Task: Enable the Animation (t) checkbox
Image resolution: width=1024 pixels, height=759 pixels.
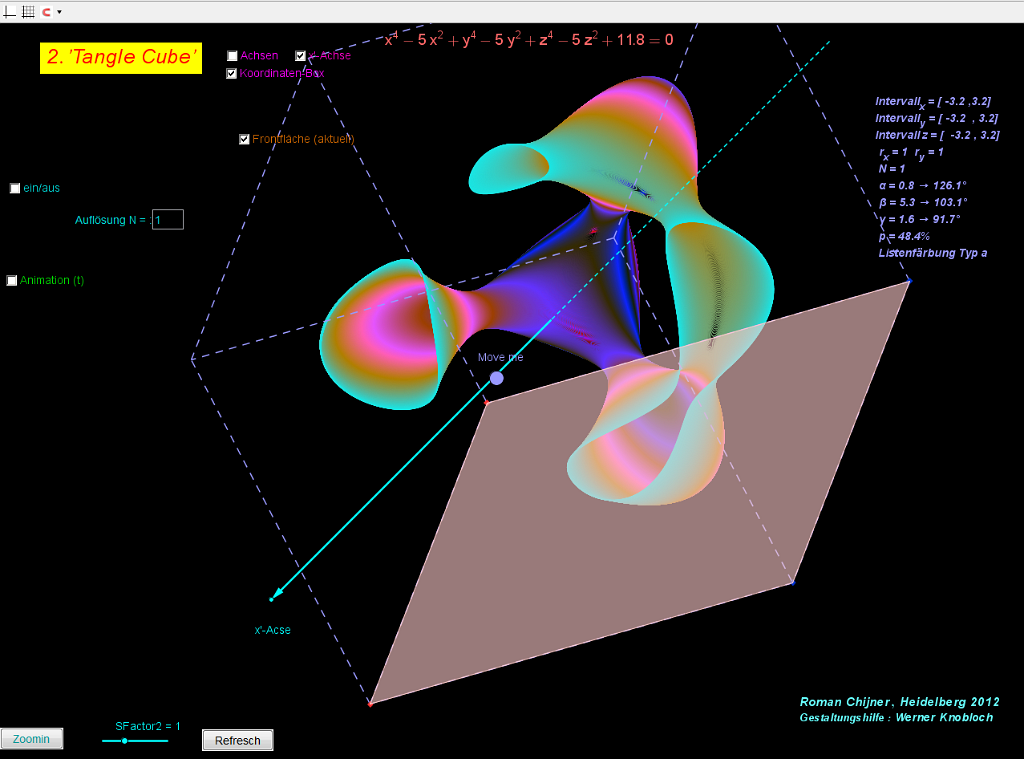Action: (x=12, y=281)
